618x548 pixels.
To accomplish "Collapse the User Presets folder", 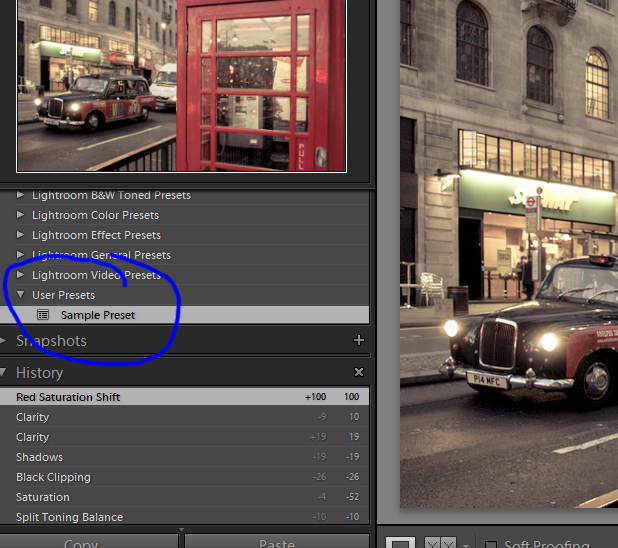I will click(22, 295).
